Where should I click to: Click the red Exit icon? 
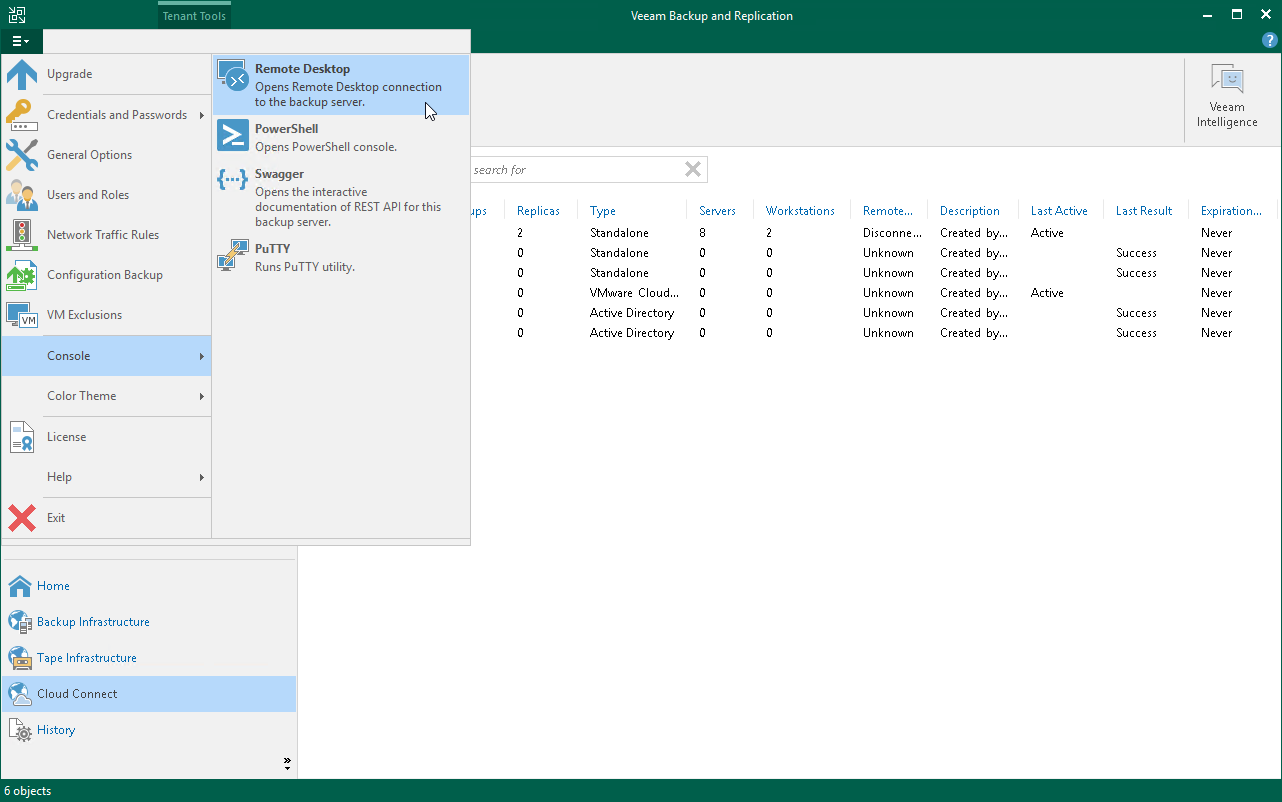(22, 518)
